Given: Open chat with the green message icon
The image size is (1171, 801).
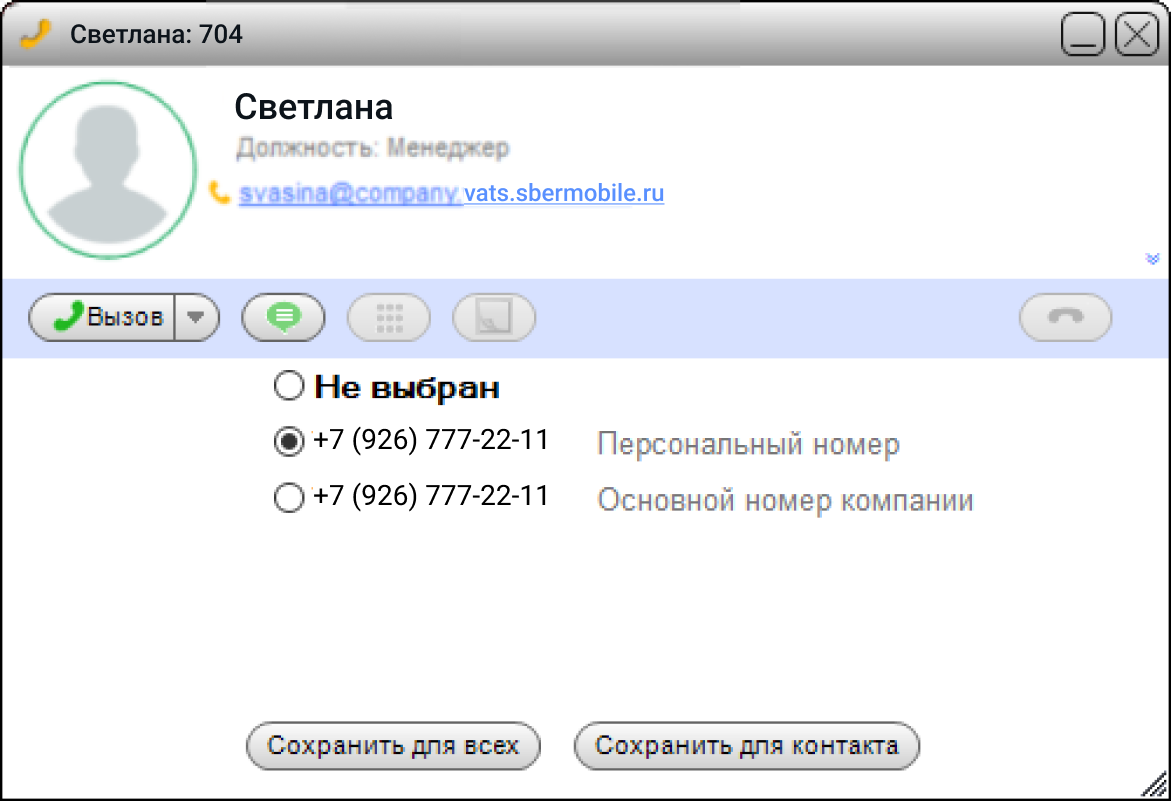Looking at the screenshot, I should pos(284,318).
